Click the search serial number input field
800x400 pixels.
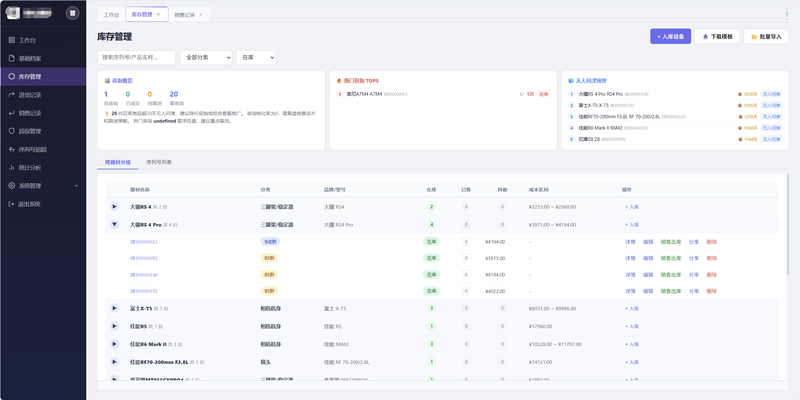[136, 58]
